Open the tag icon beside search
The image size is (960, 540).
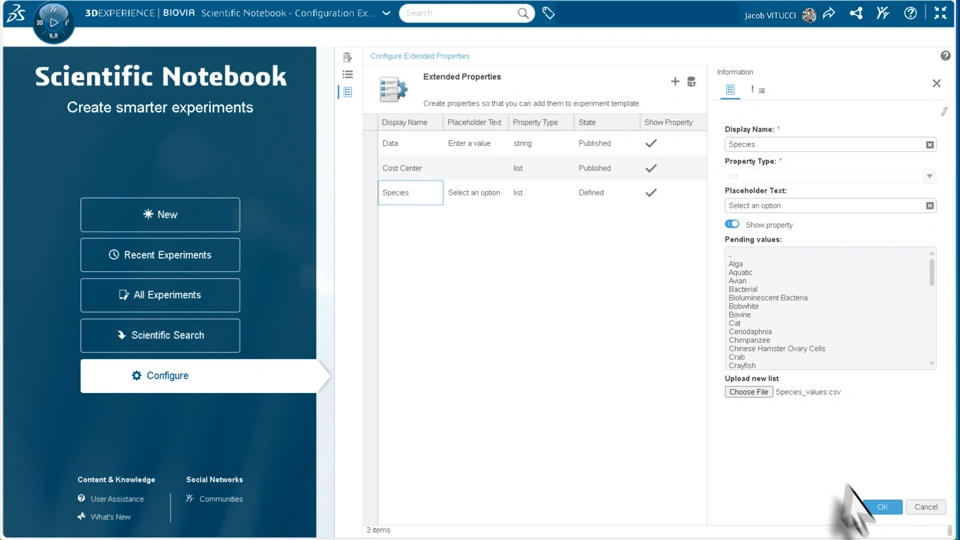coord(549,13)
